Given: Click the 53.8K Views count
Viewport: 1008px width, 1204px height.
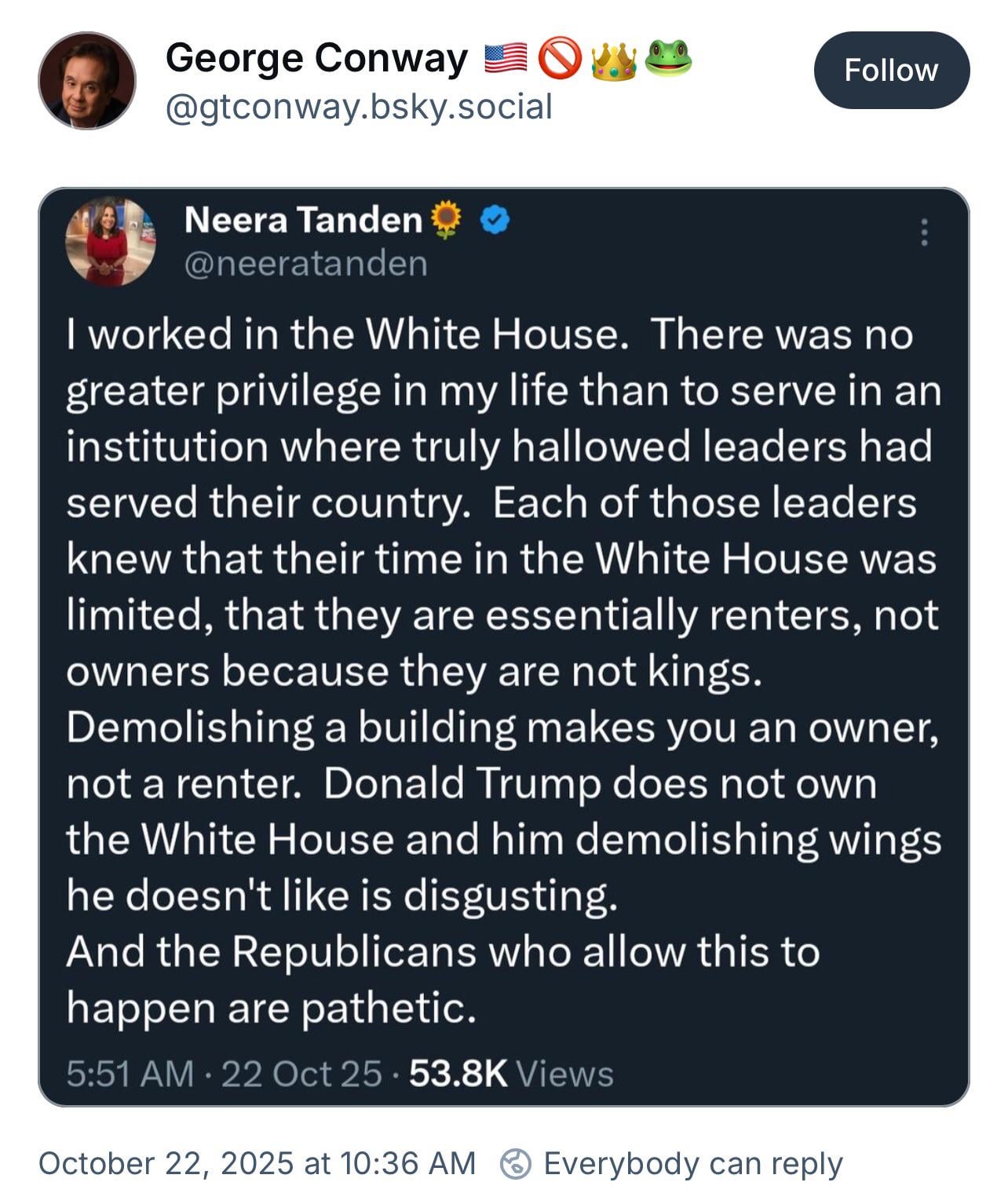Looking at the screenshot, I should [511, 1074].
